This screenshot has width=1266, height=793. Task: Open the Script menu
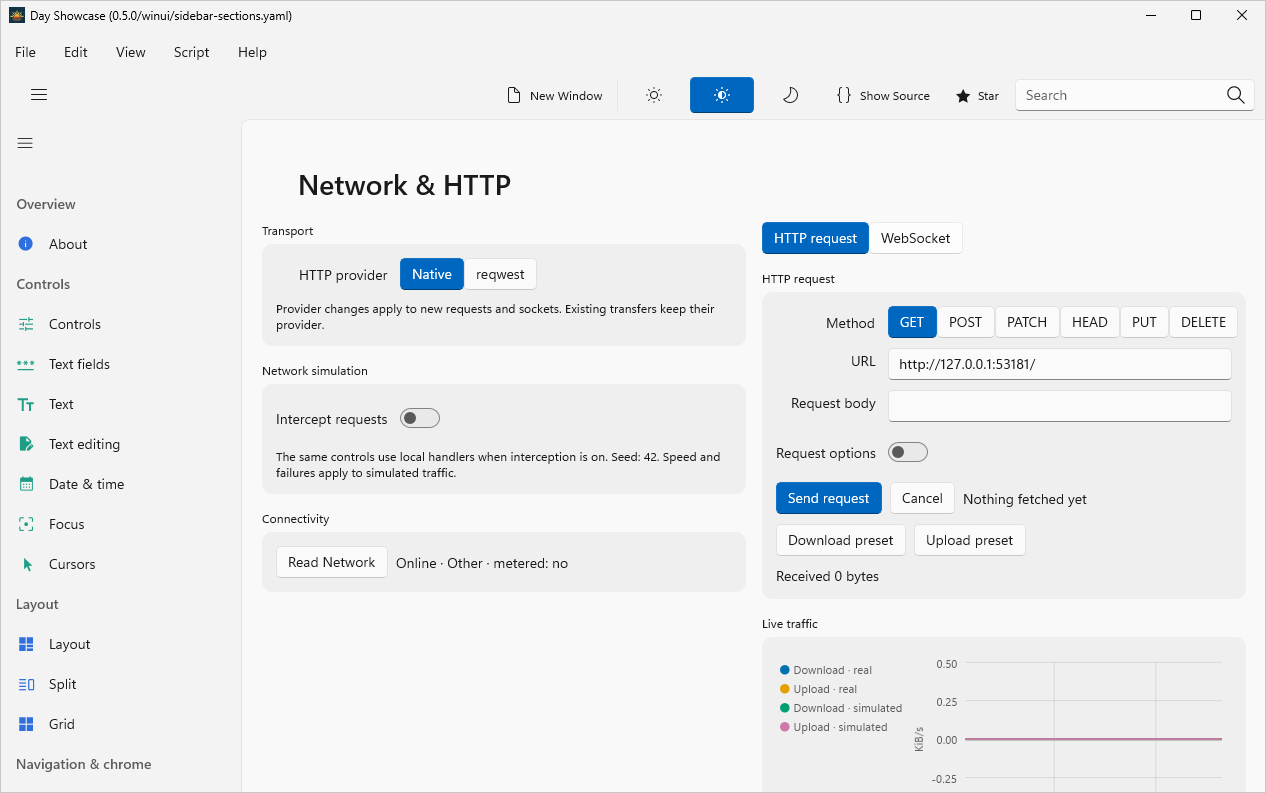pyautogui.click(x=192, y=52)
